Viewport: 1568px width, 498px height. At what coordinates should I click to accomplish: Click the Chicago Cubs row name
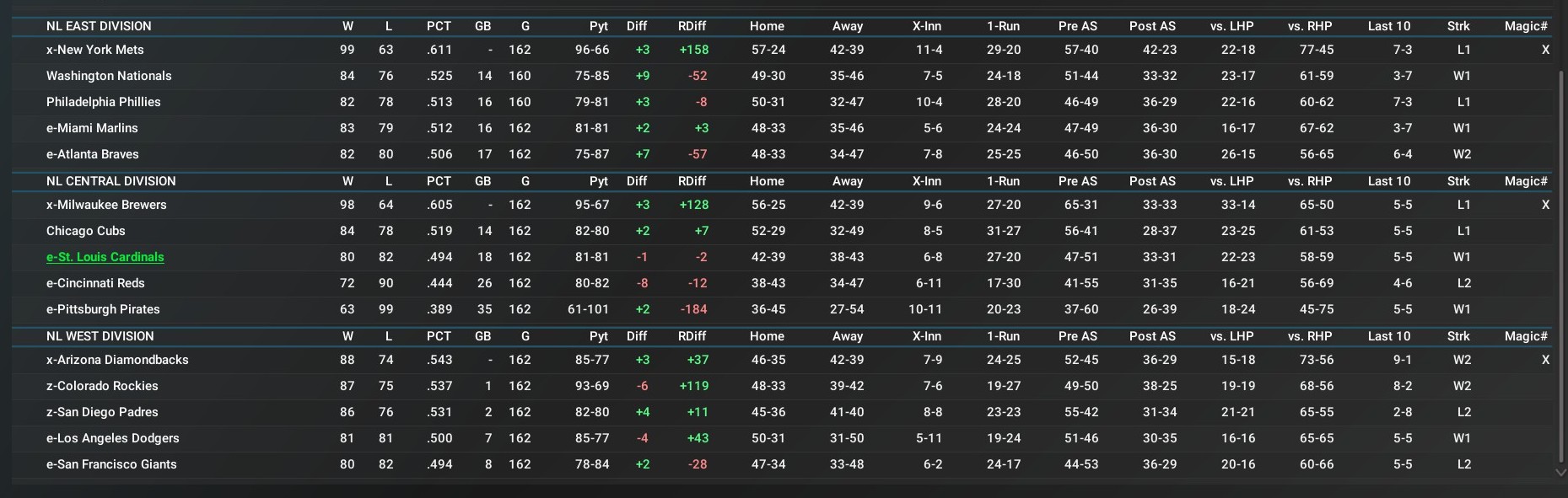[85, 231]
